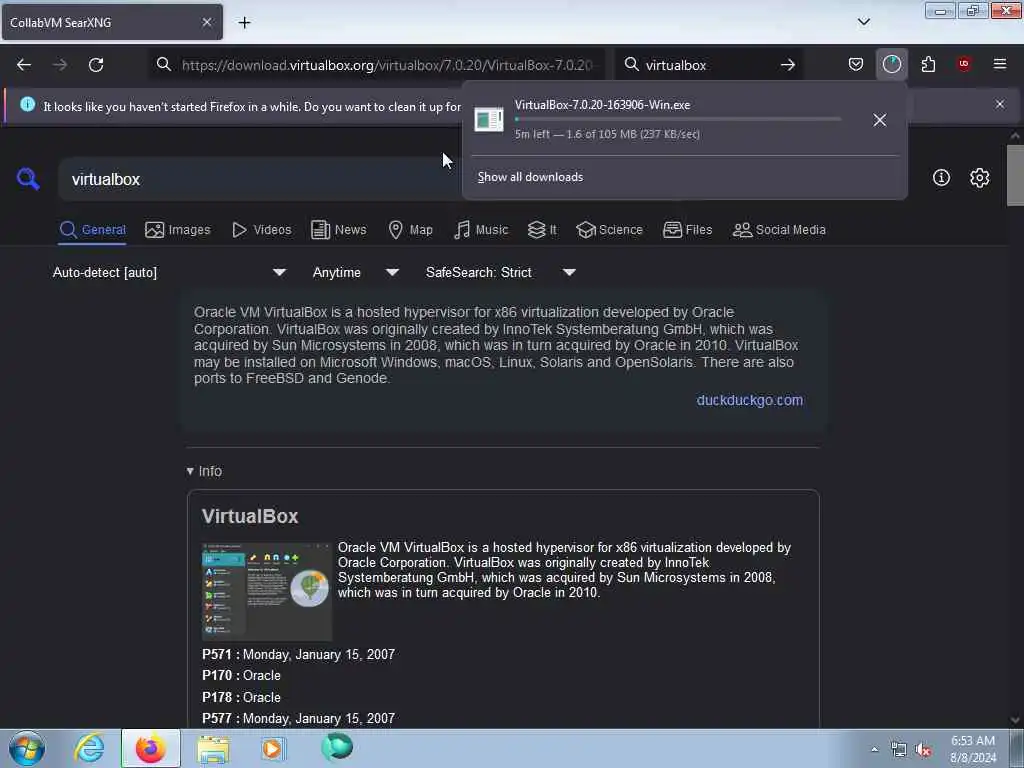This screenshot has width=1024, height=768.
Task: Switch to the News category
Action: tap(338, 230)
